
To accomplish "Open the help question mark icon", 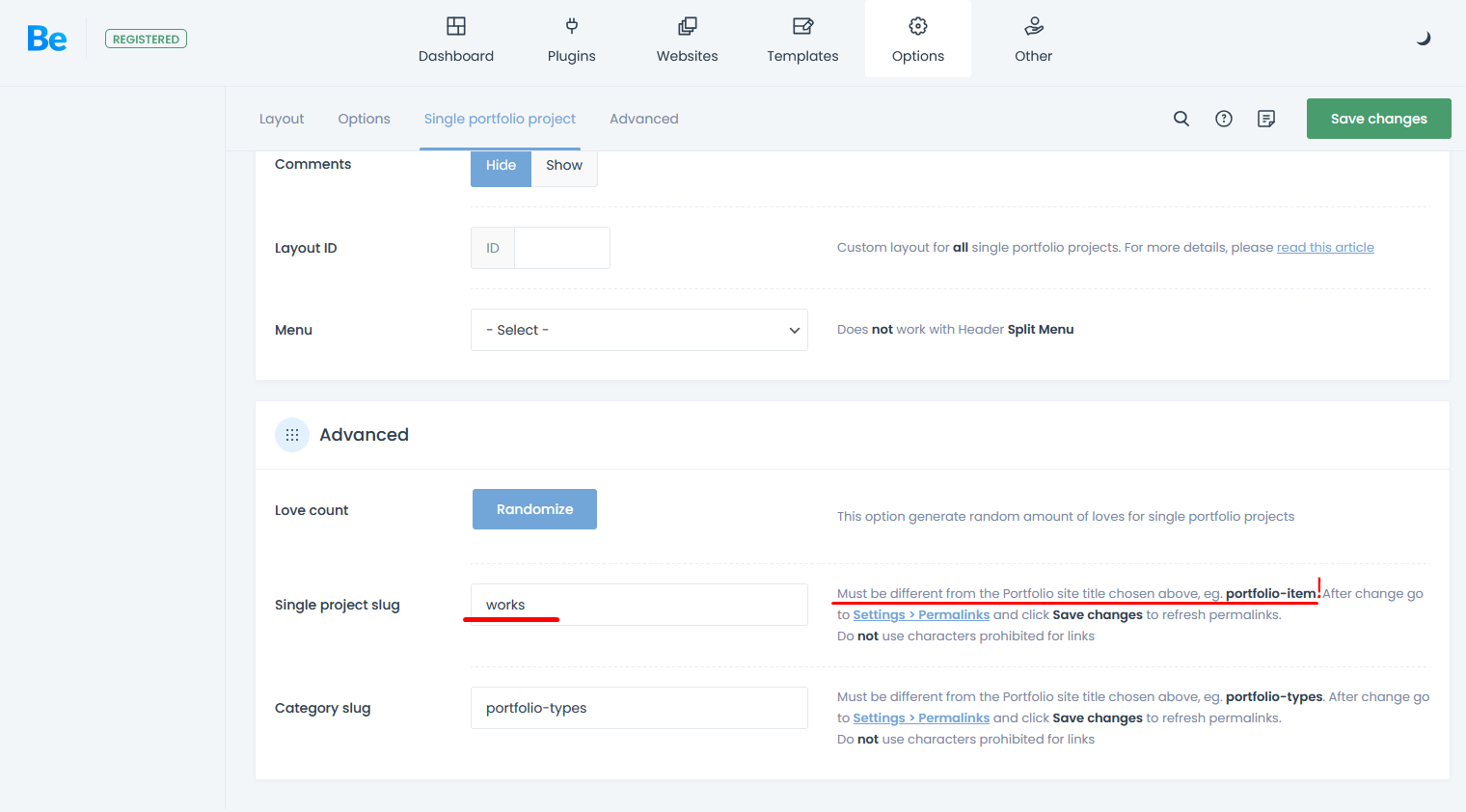I will click(x=1223, y=119).
